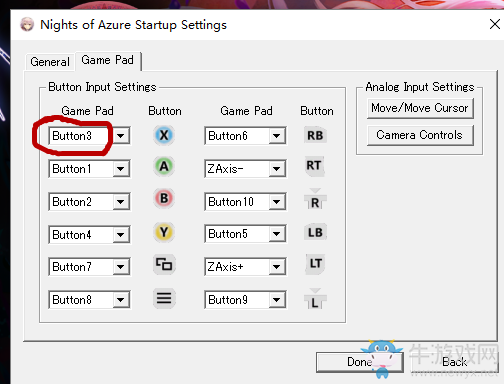Expand the Button3 dropdown arrow
The width and height of the screenshot is (504, 384).
tap(121, 136)
